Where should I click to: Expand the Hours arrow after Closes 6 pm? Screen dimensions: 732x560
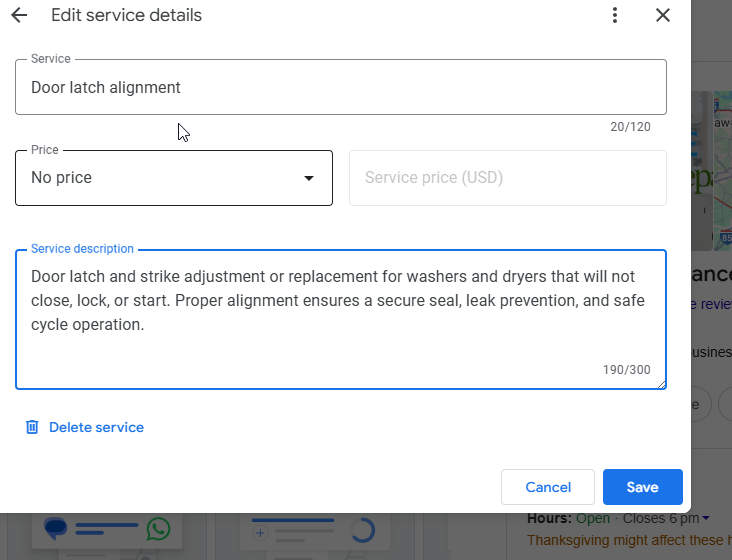(x=706, y=518)
